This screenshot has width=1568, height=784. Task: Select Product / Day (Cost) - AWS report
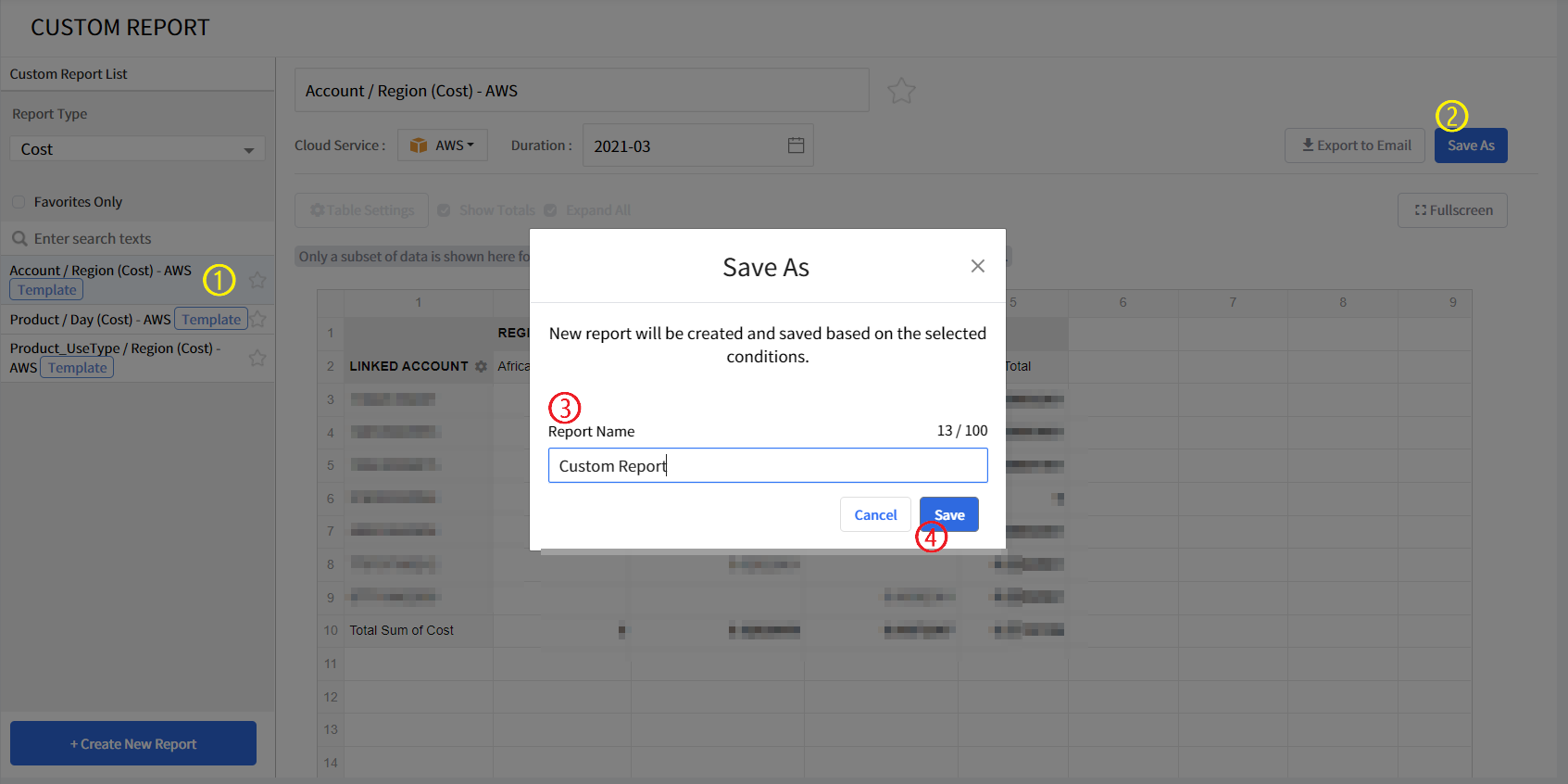pyautogui.click(x=90, y=320)
